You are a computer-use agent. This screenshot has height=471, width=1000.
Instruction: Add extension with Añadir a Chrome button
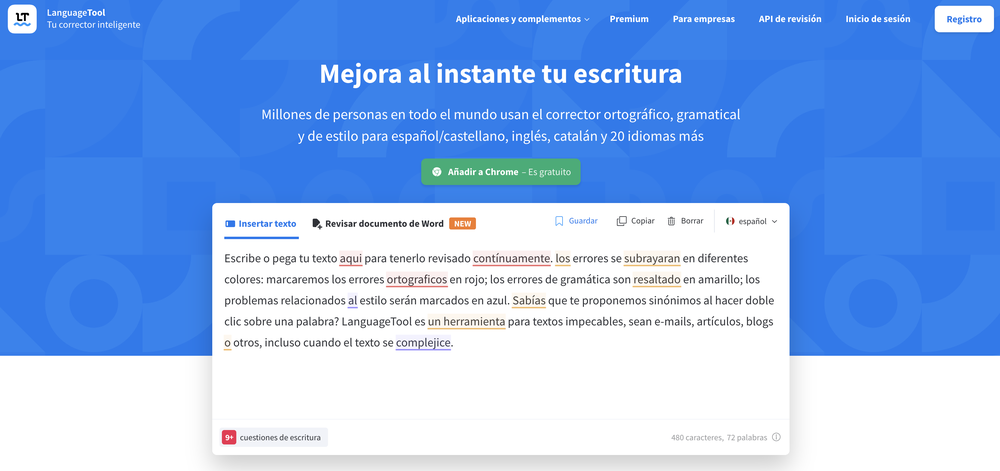pos(501,172)
